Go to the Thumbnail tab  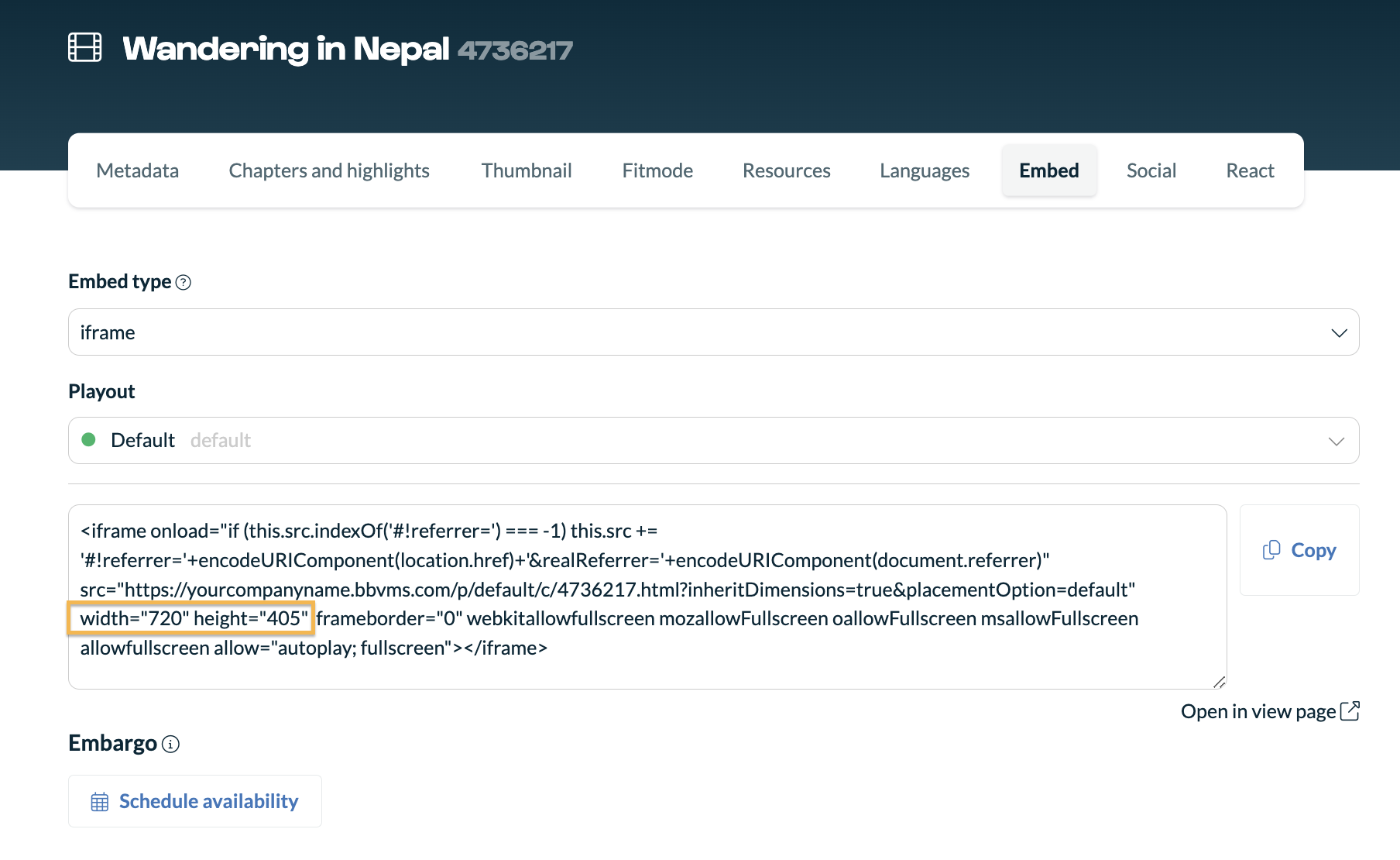tap(527, 170)
